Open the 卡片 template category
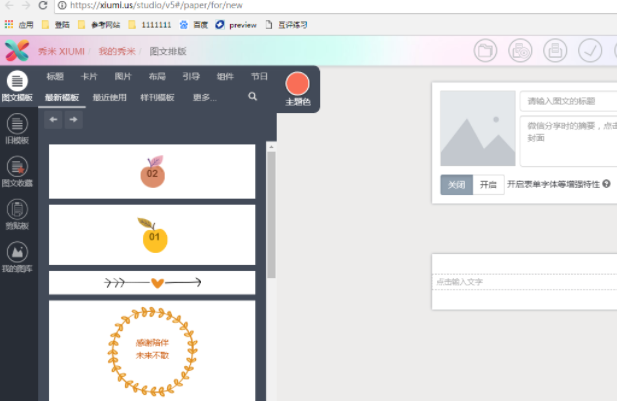Image resolution: width=617 pixels, height=401 pixels. [x=89, y=76]
